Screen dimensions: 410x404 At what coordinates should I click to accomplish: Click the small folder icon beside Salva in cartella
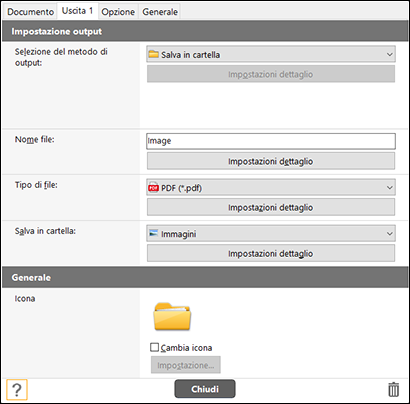153,54
